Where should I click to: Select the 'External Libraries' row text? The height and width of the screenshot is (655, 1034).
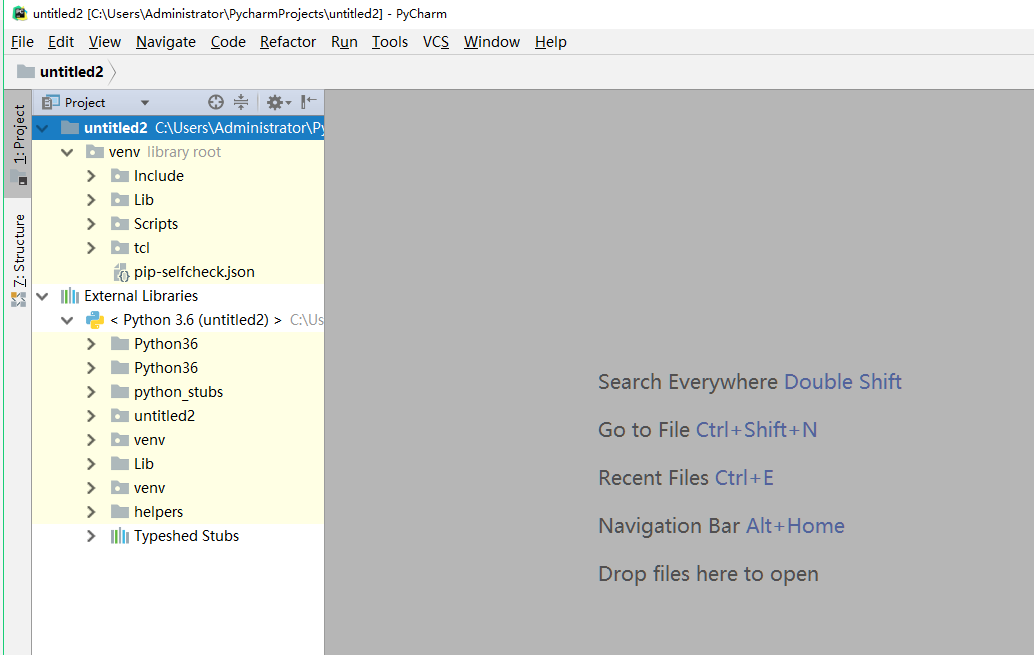[x=141, y=296]
